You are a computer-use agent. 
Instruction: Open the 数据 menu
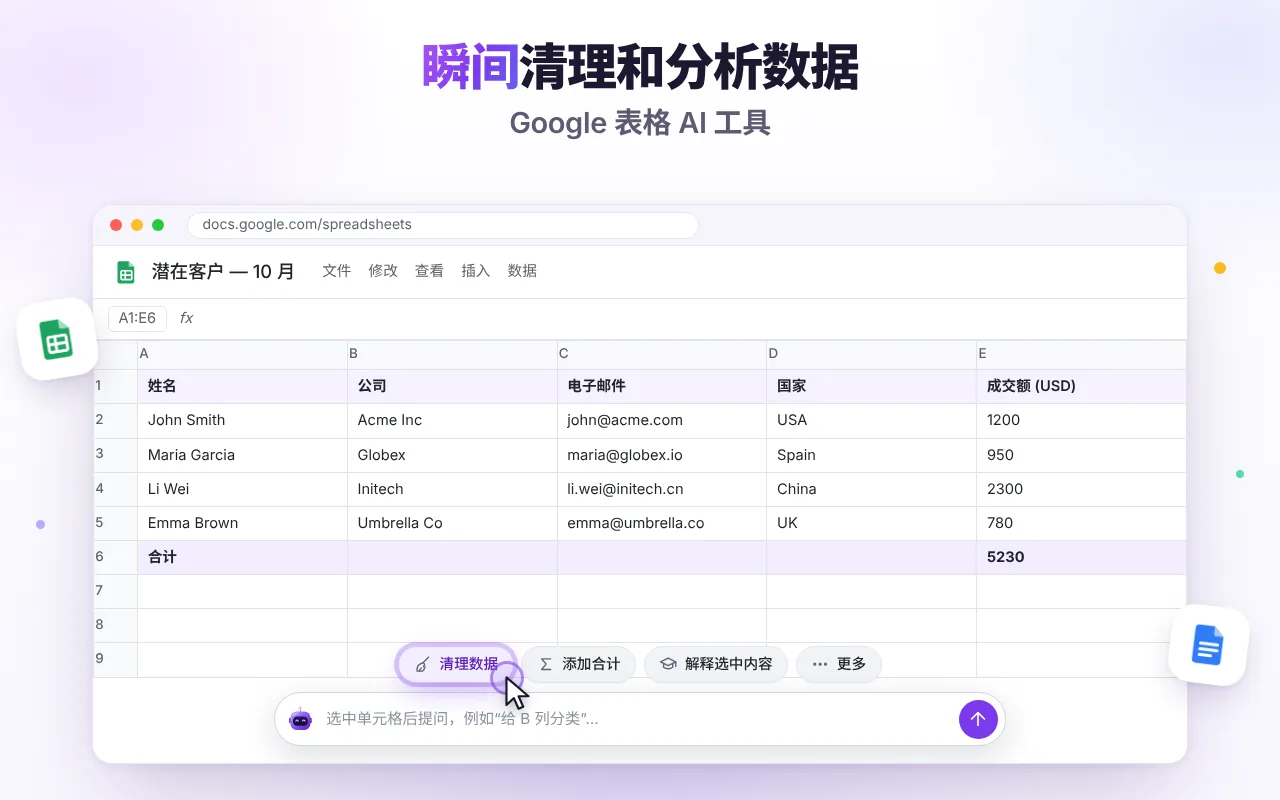click(x=522, y=271)
